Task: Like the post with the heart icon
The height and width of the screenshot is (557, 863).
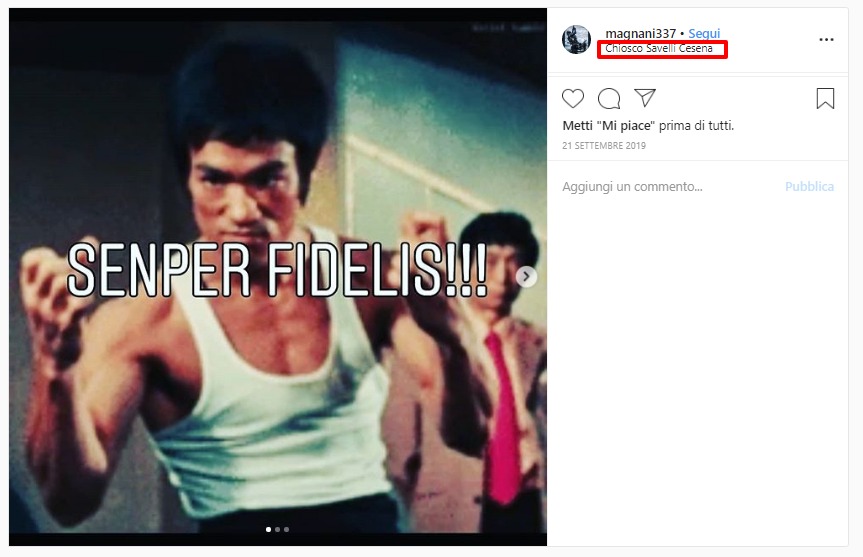Action: (x=572, y=99)
